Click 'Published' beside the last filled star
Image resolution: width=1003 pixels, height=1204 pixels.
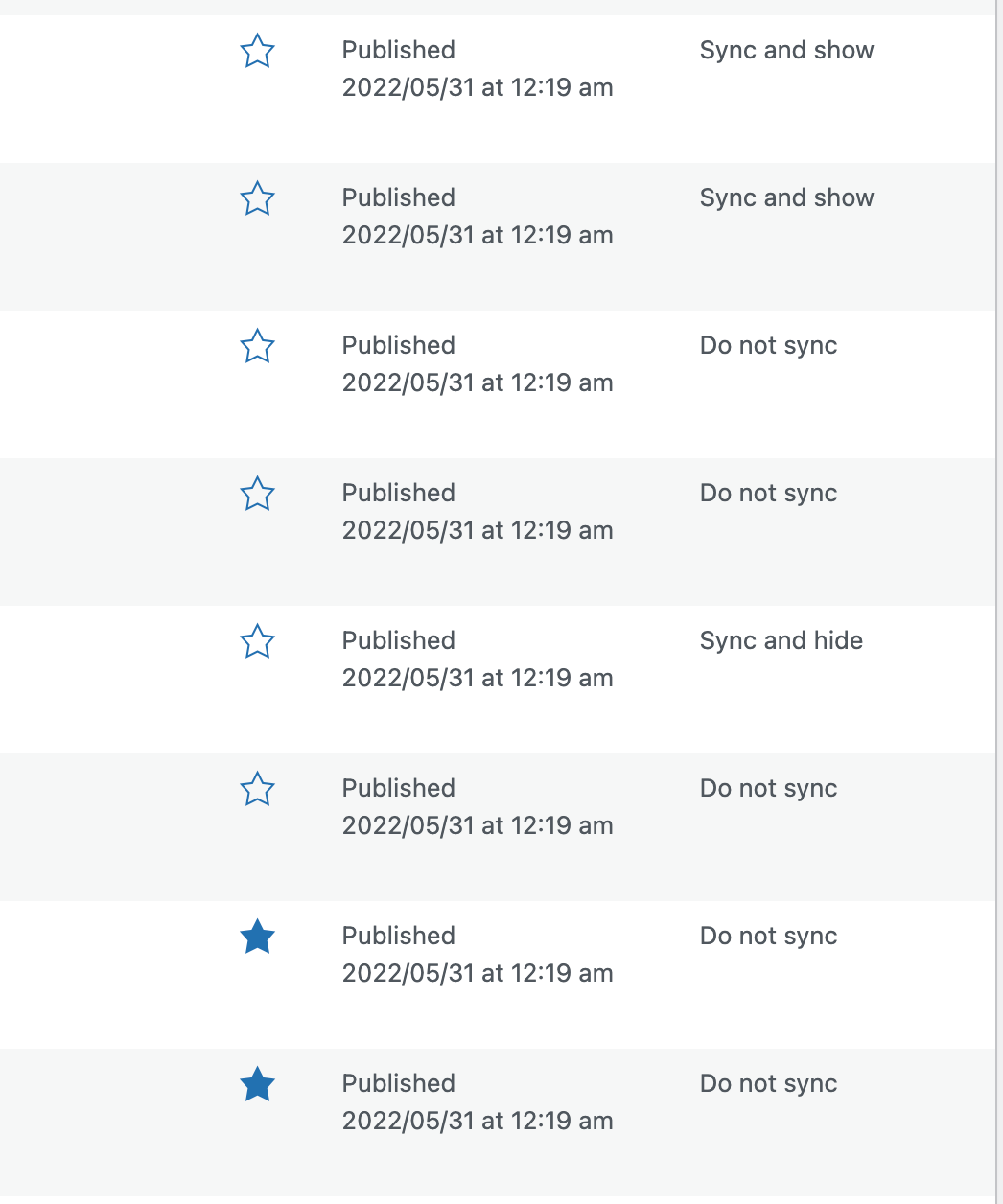(399, 1083)
